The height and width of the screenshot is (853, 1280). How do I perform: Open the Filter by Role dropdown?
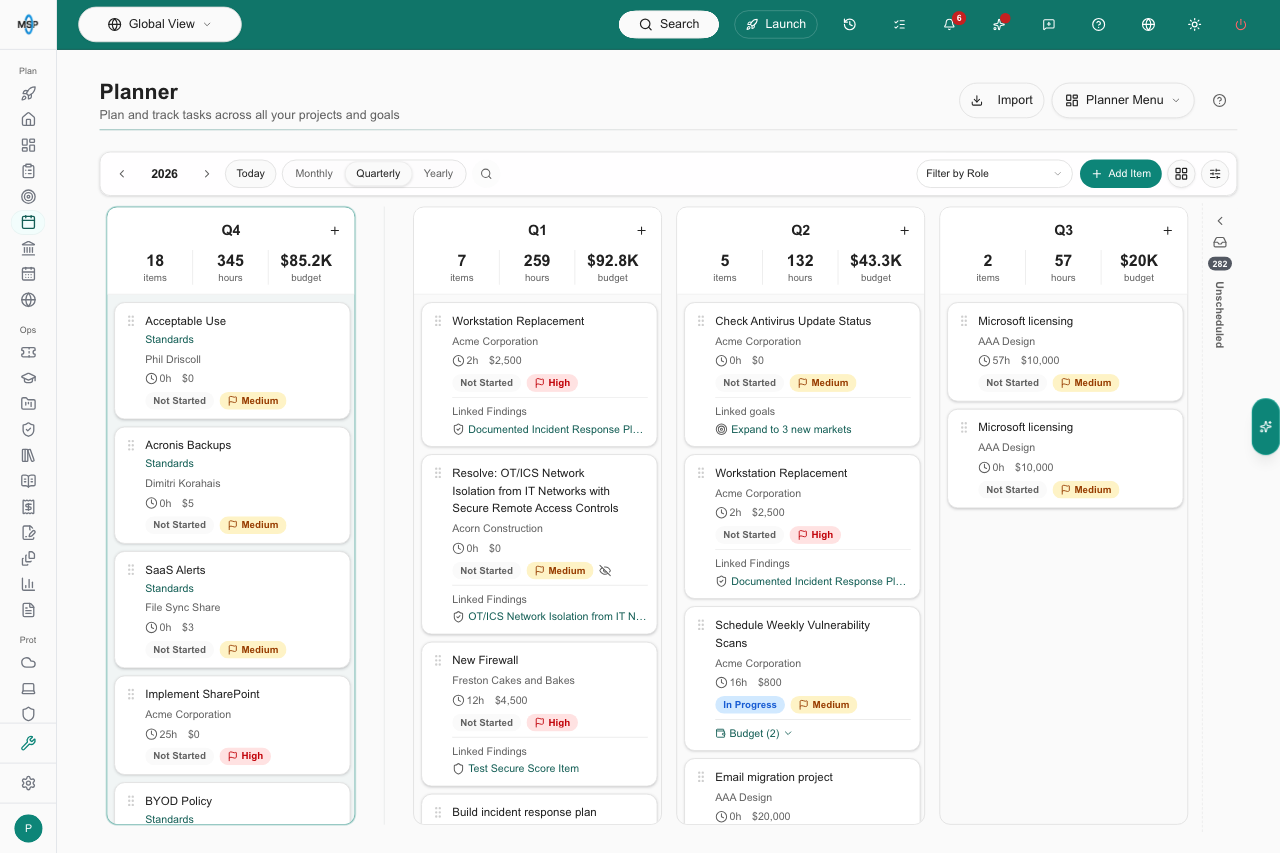994,174
